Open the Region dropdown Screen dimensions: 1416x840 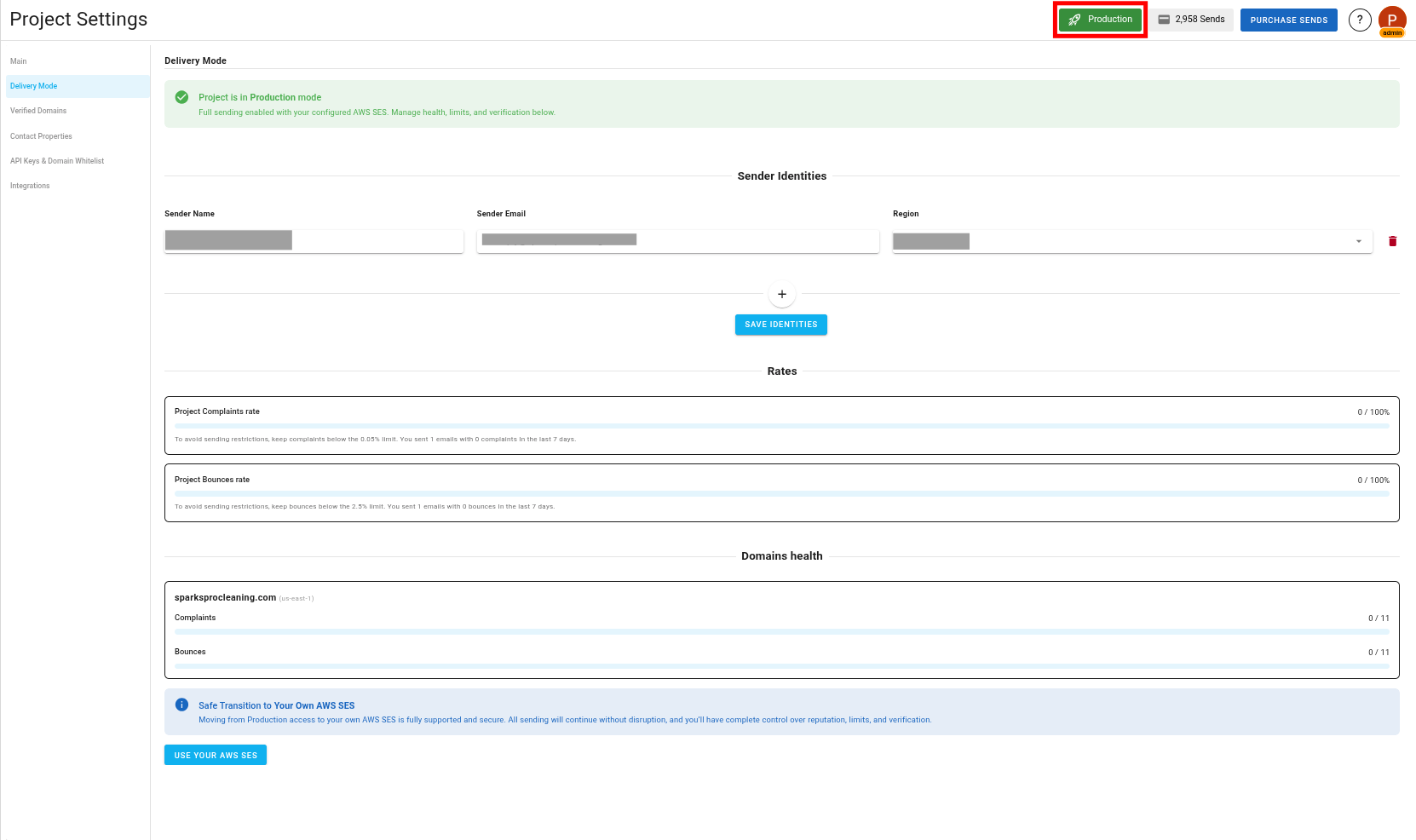[1358, 241]
